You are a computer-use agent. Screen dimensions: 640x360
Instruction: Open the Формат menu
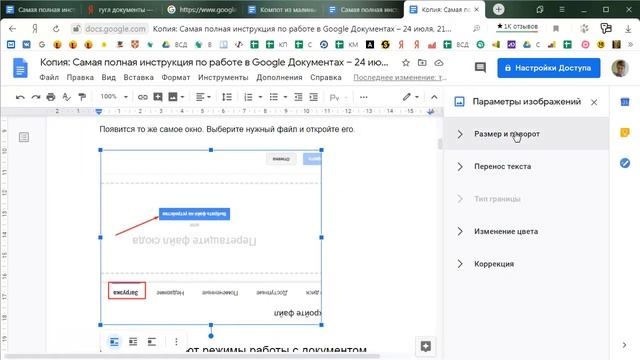pos(176,78)
